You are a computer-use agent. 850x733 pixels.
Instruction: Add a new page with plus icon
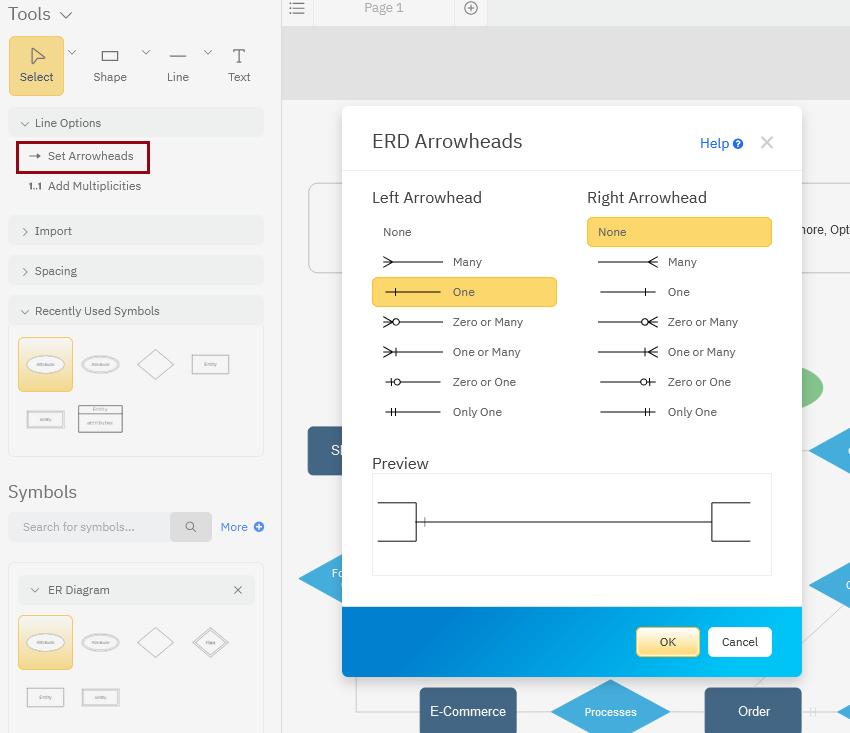tap(471, 9)
